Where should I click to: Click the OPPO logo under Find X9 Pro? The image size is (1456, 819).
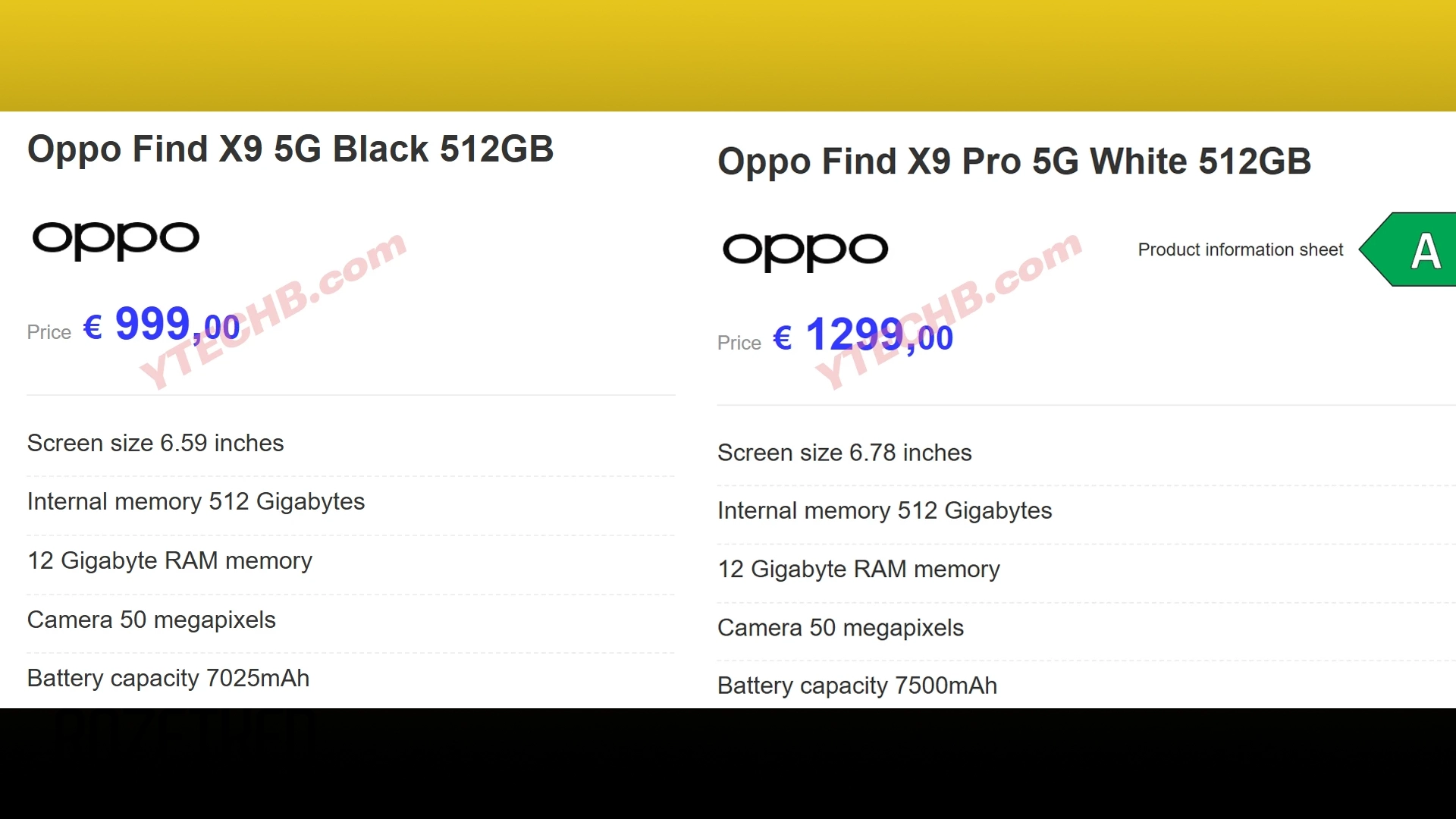click(805, 250)
